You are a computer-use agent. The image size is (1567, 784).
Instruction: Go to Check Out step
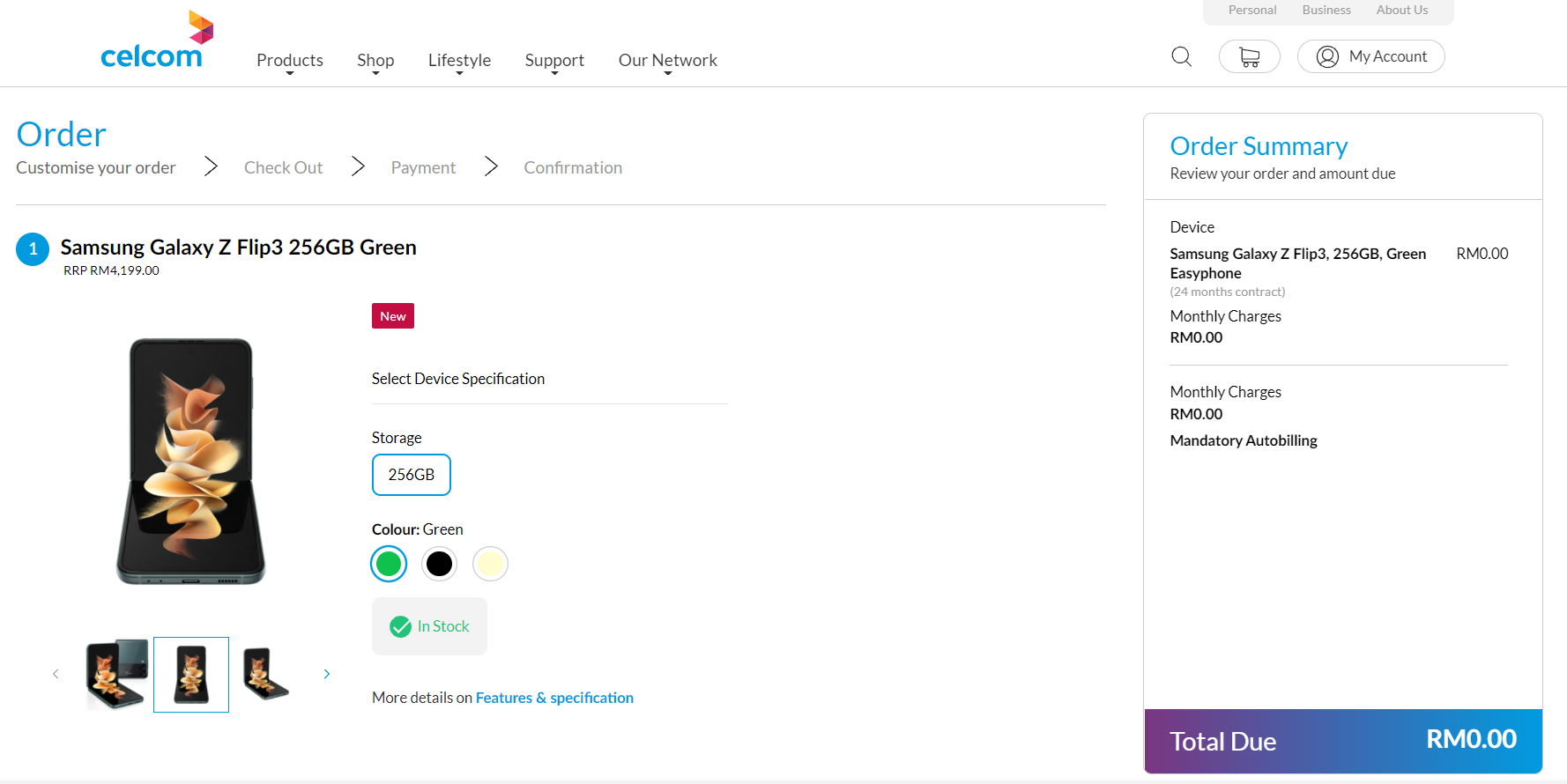click(283, 167)
